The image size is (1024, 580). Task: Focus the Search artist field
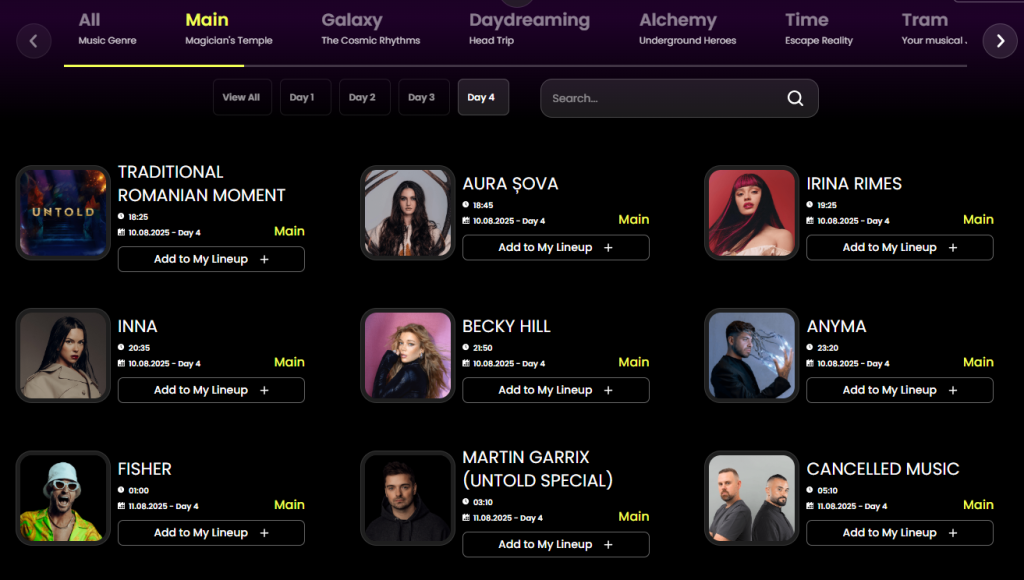pos(679,98)
